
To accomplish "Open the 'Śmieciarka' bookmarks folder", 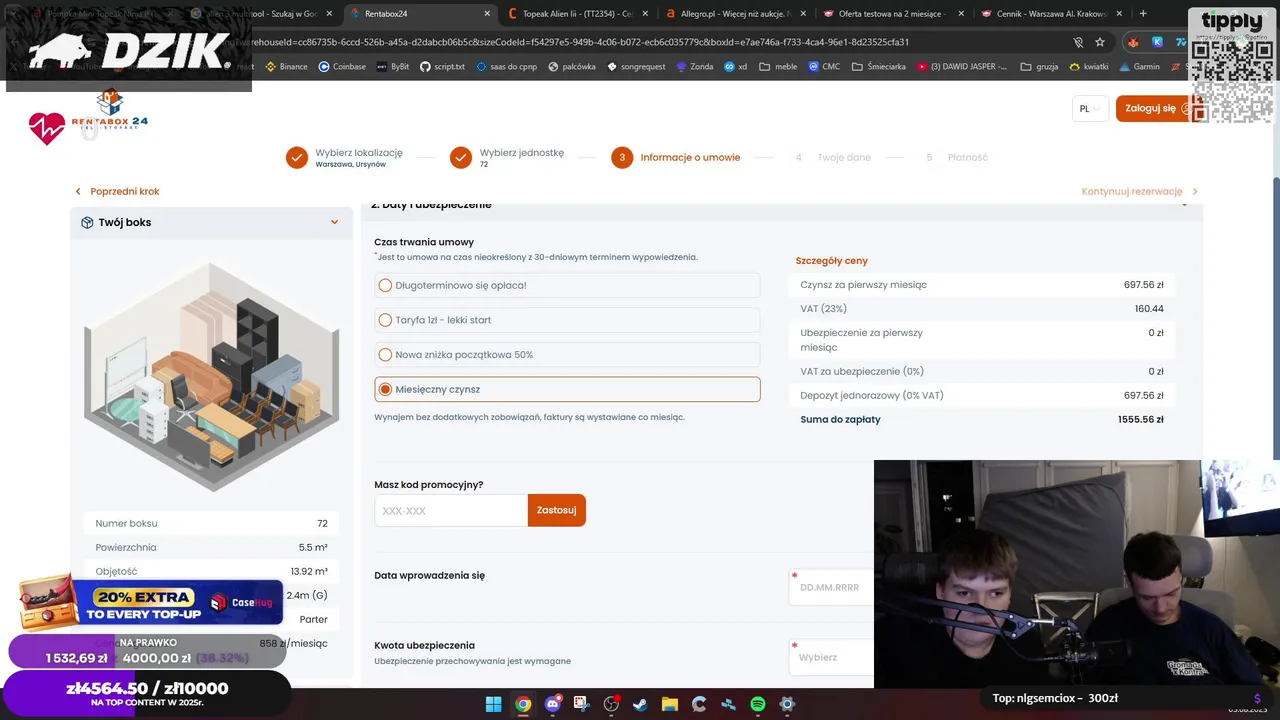I will [x=879, y=67].
